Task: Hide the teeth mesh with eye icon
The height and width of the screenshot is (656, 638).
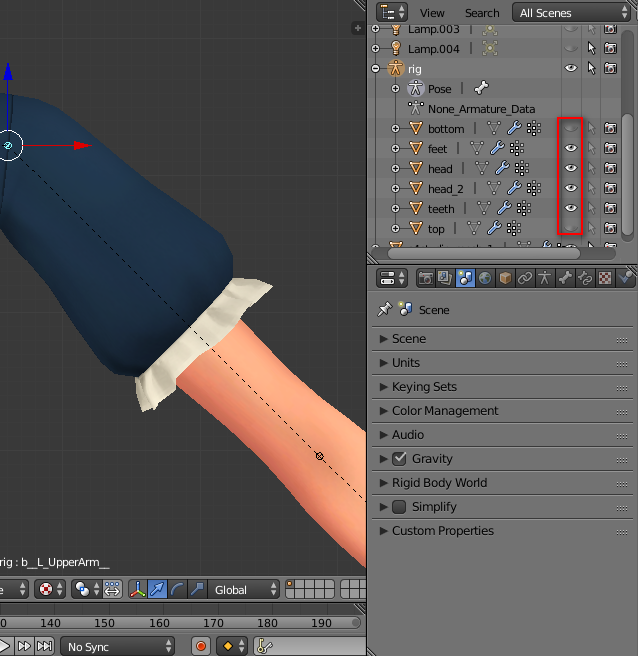Action: pos(571,208)
